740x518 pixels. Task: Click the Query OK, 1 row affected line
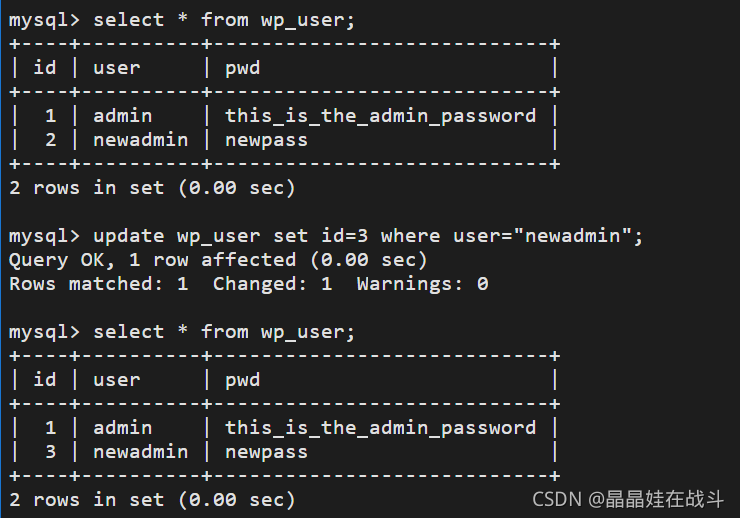tap(218, 260)
